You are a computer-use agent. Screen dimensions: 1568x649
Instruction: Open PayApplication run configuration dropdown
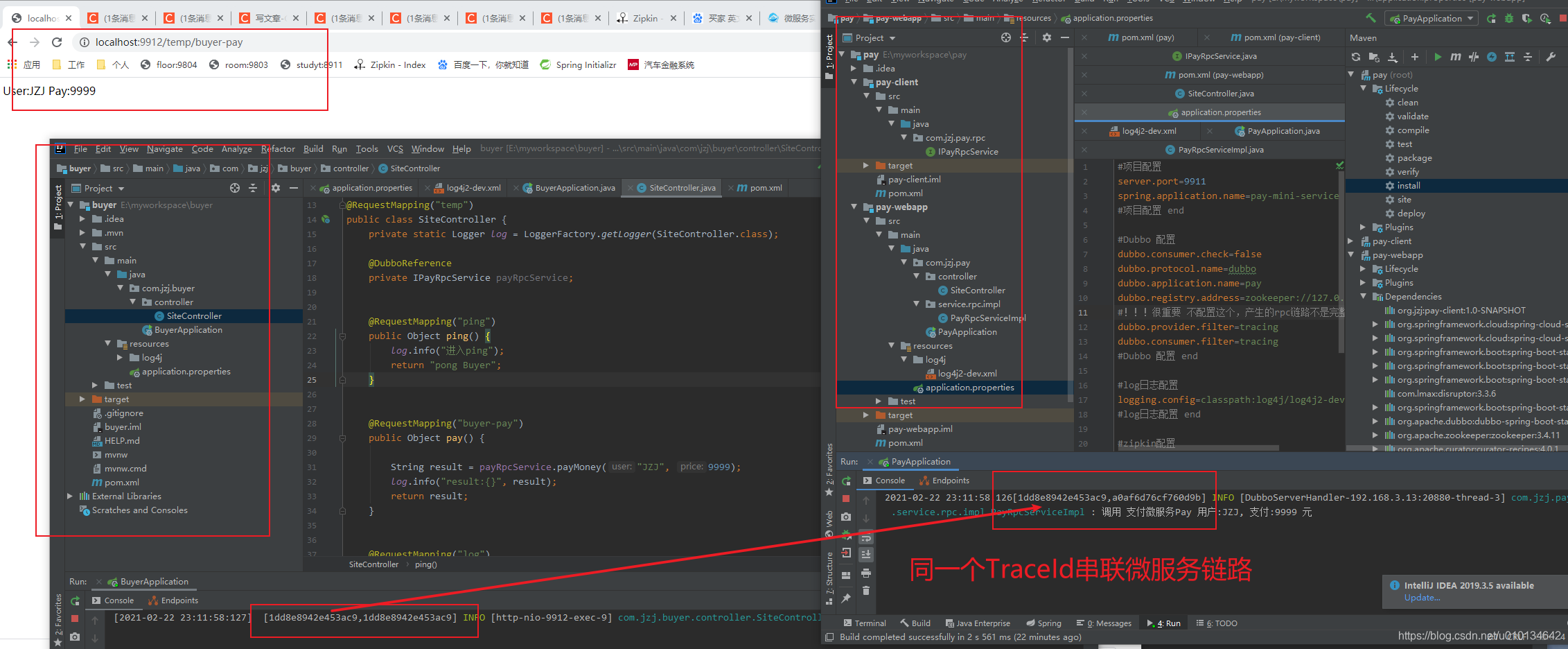(x=1431, y=19)
